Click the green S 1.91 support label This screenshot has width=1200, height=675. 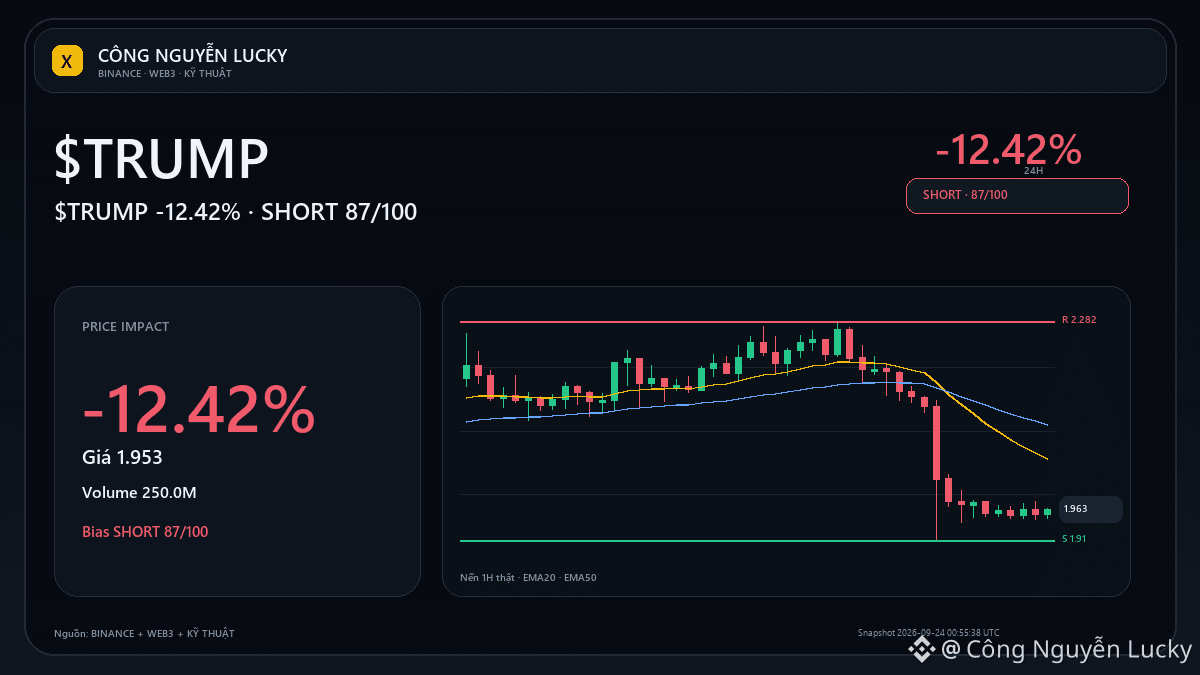(1074, 540)
